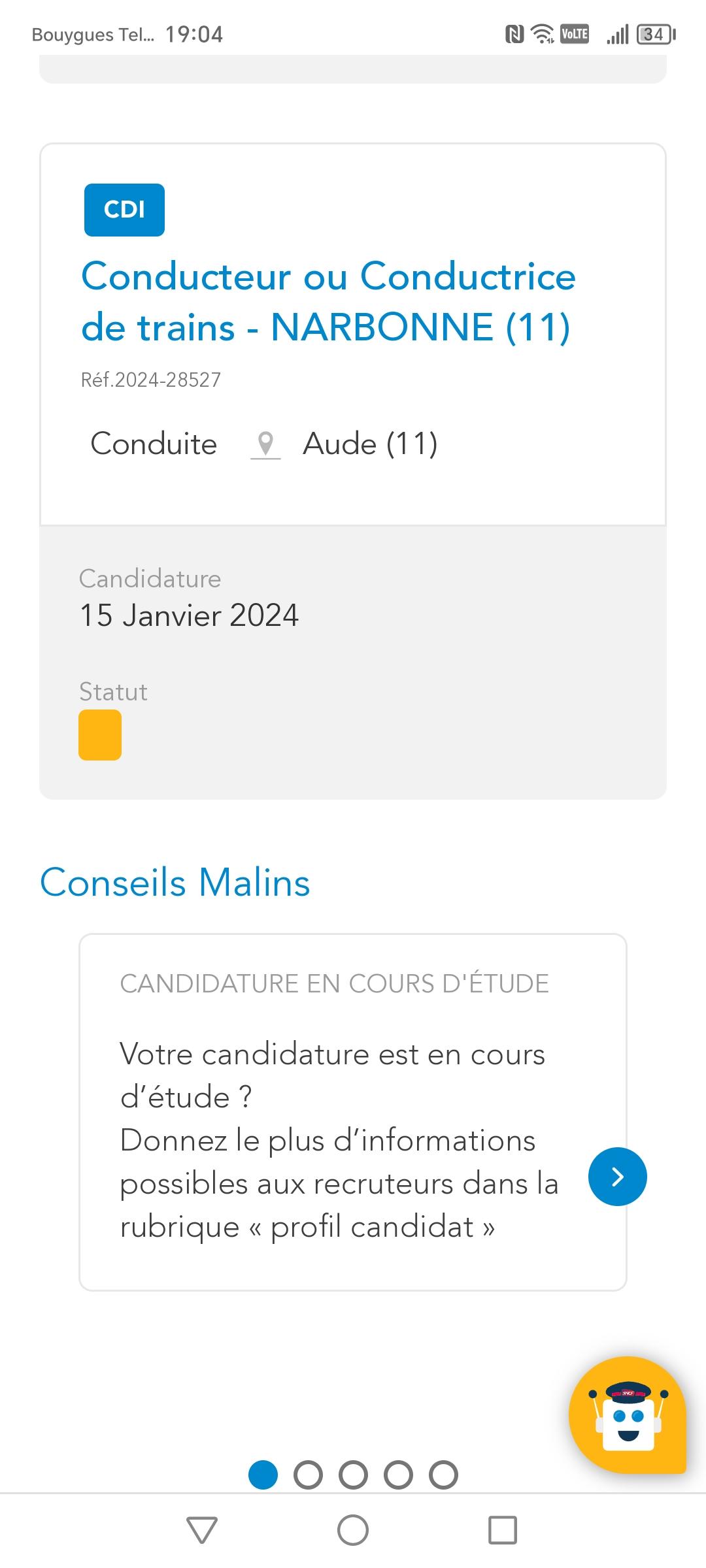Open the SNCF chatbot robot assistant
The width and height of the screenshot is (706, 1568).
627,1415
